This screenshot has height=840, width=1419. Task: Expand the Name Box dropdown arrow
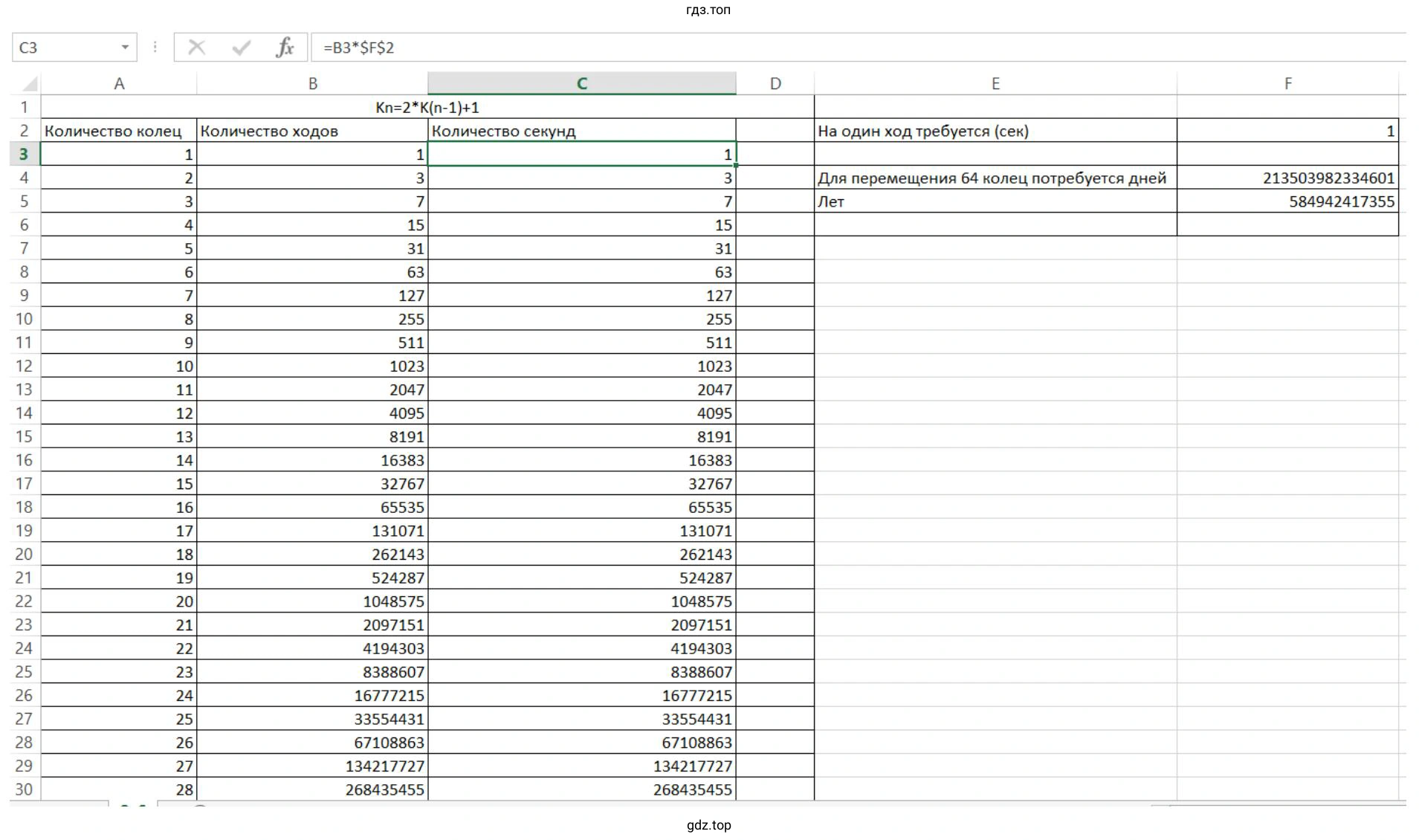point(125,48)
